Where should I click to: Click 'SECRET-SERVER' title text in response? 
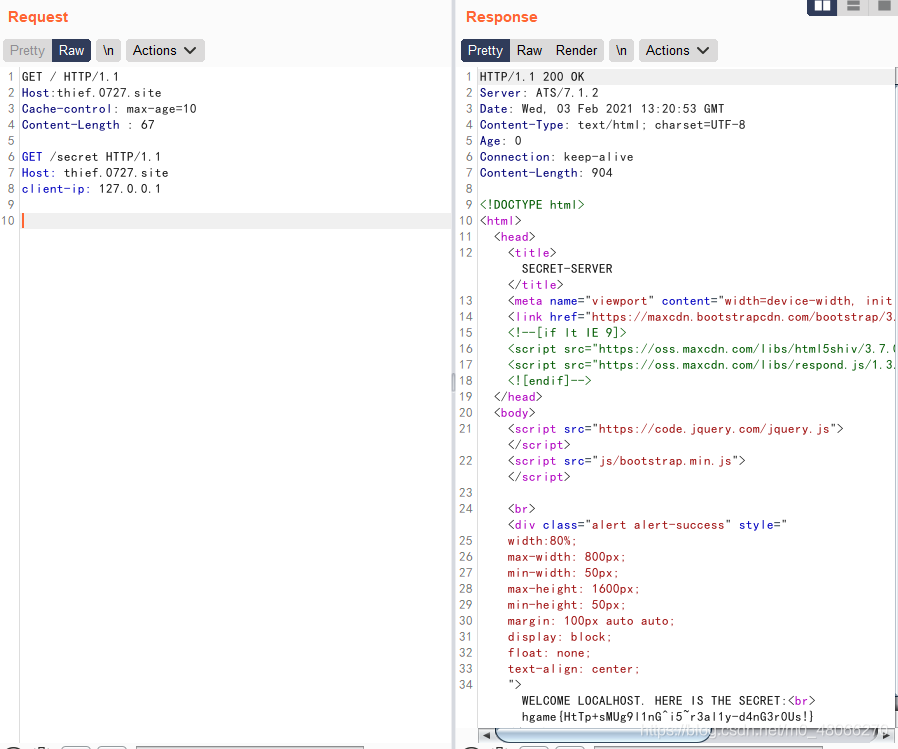click(567, 269)
